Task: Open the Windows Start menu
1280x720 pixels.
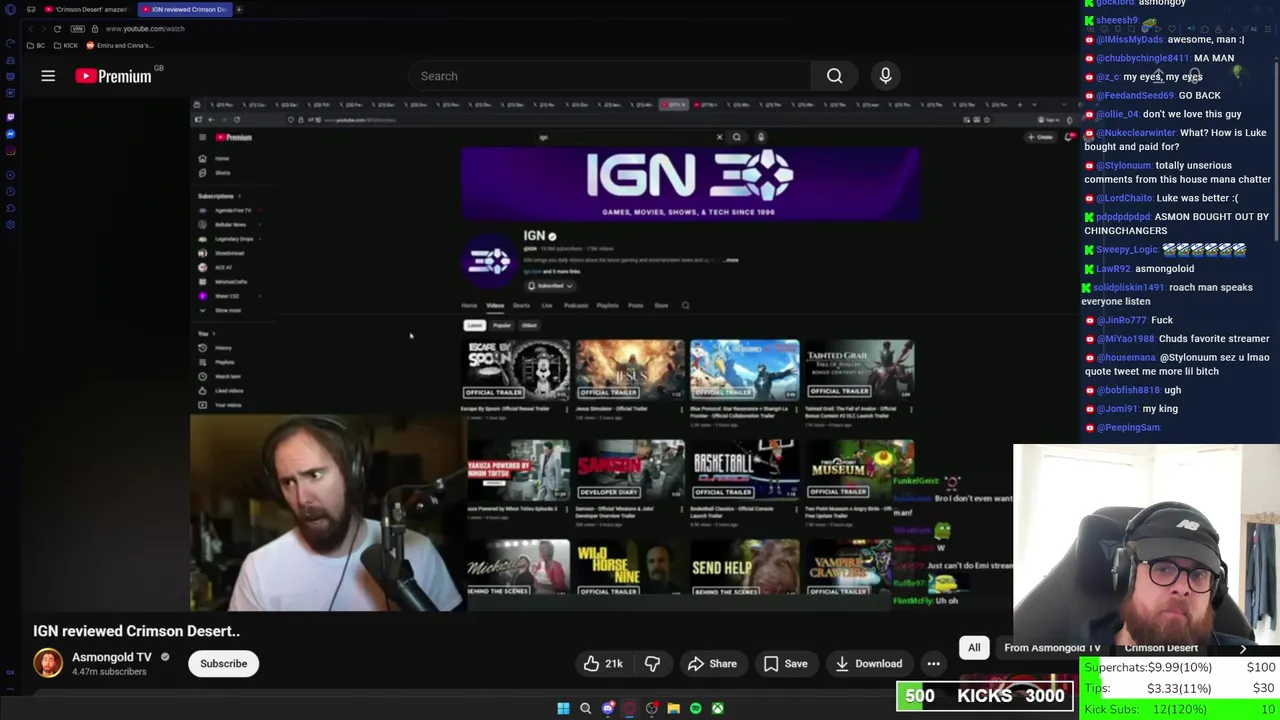Action: 563,709
